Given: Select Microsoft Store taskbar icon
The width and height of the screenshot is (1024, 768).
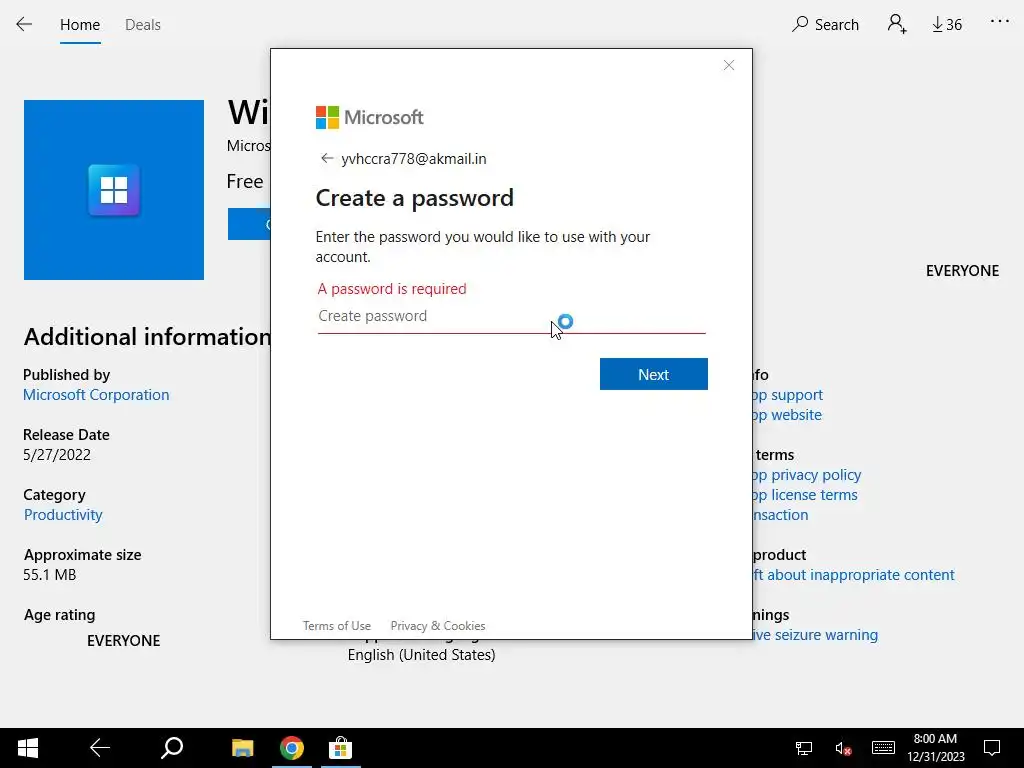Looking at the screenshot, I should (x=340, y=748).
